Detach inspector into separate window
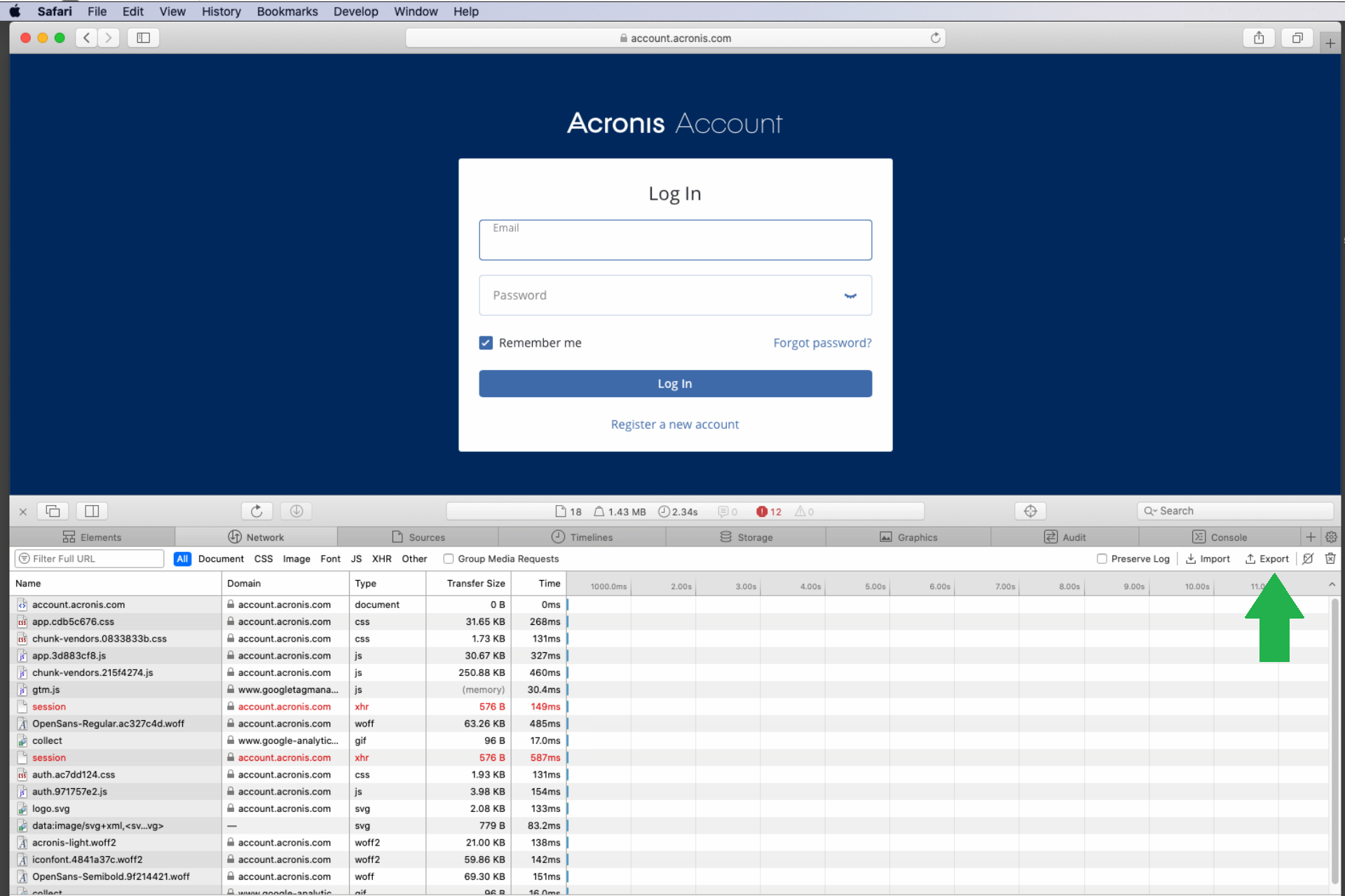Viewport: 1345px width, 896px height. [x=53, y=511]
